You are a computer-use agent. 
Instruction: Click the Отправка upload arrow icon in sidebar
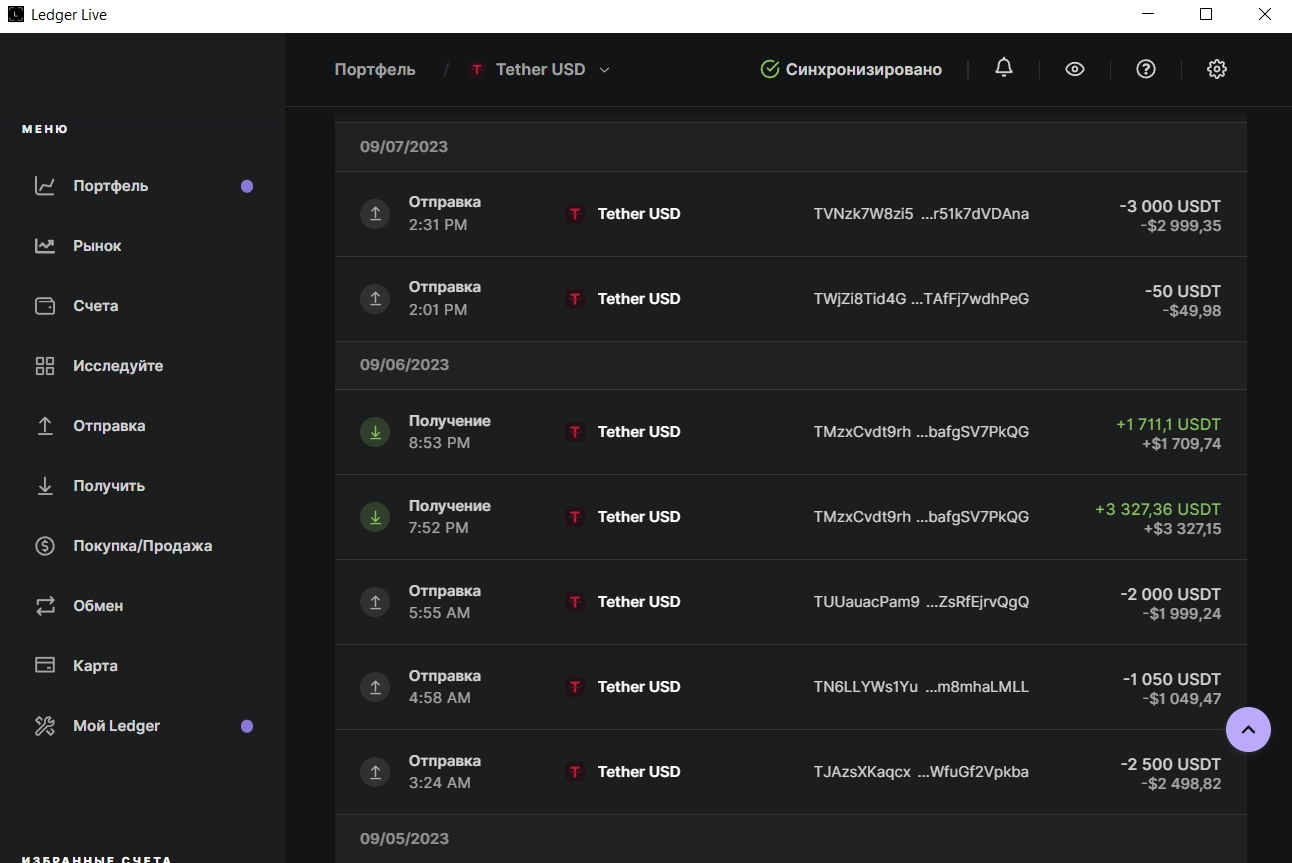(45, 426)
